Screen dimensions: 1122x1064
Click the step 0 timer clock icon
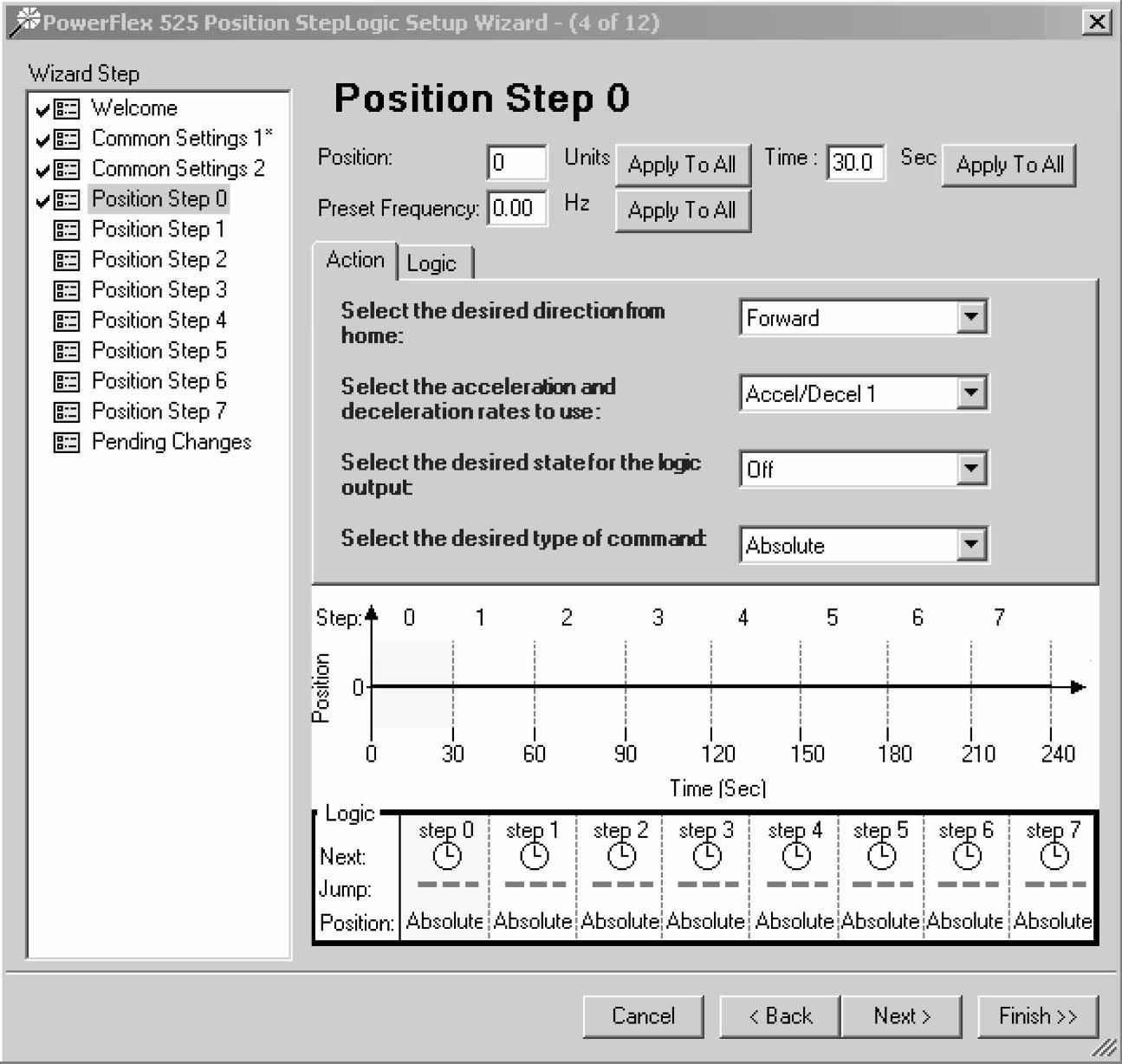coord(447,857)
